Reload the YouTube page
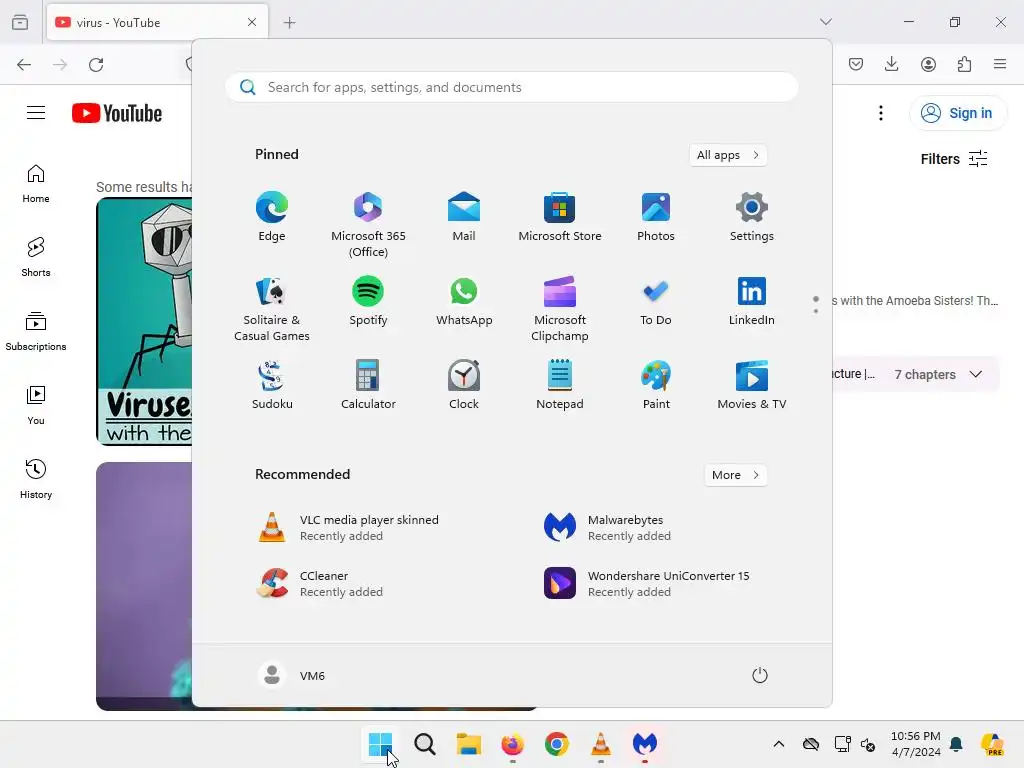The height and width of the screenshot is (768, 1024). coord(96,65)
